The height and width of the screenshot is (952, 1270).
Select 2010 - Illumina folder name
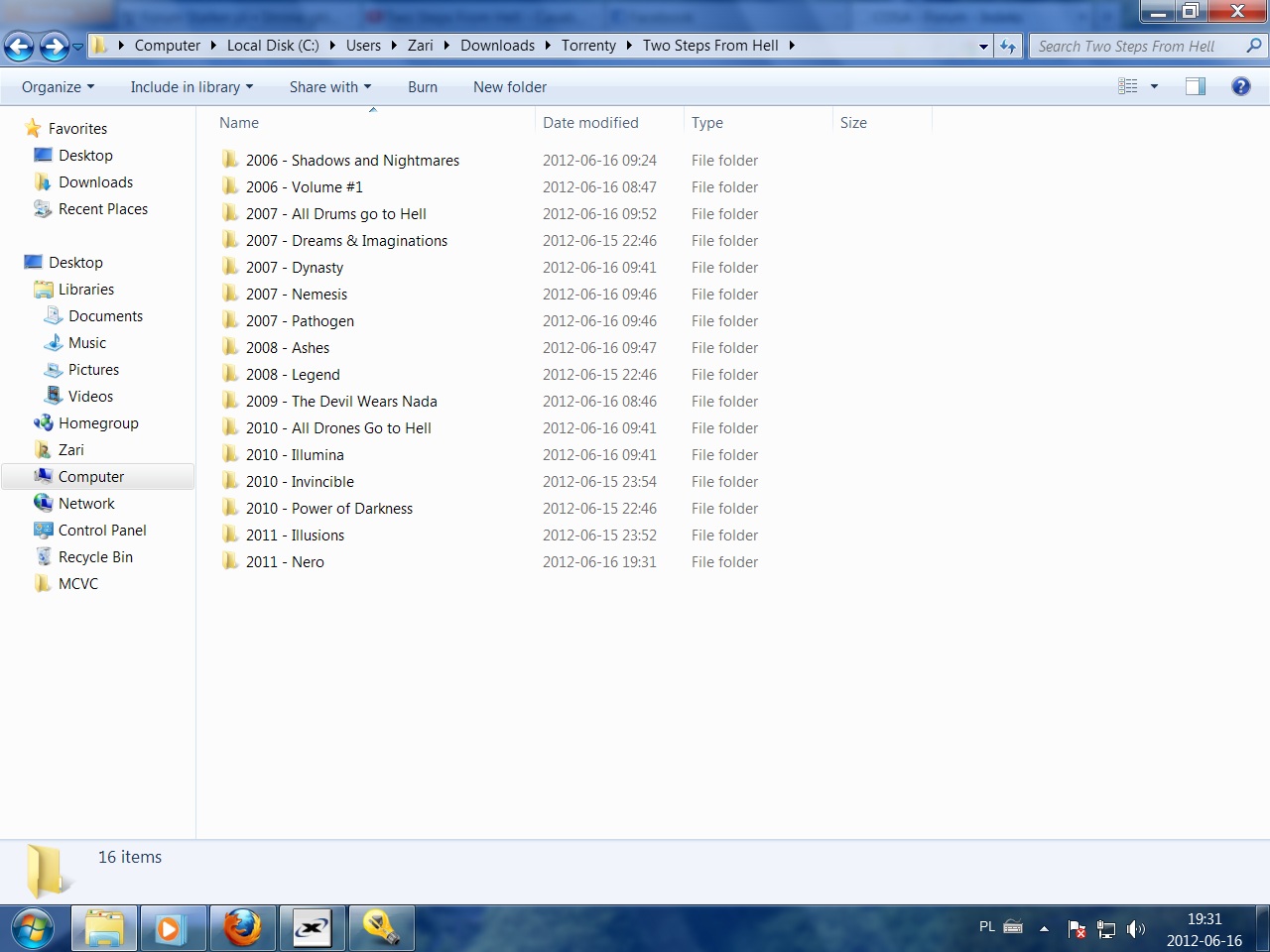tap(295, 455)
